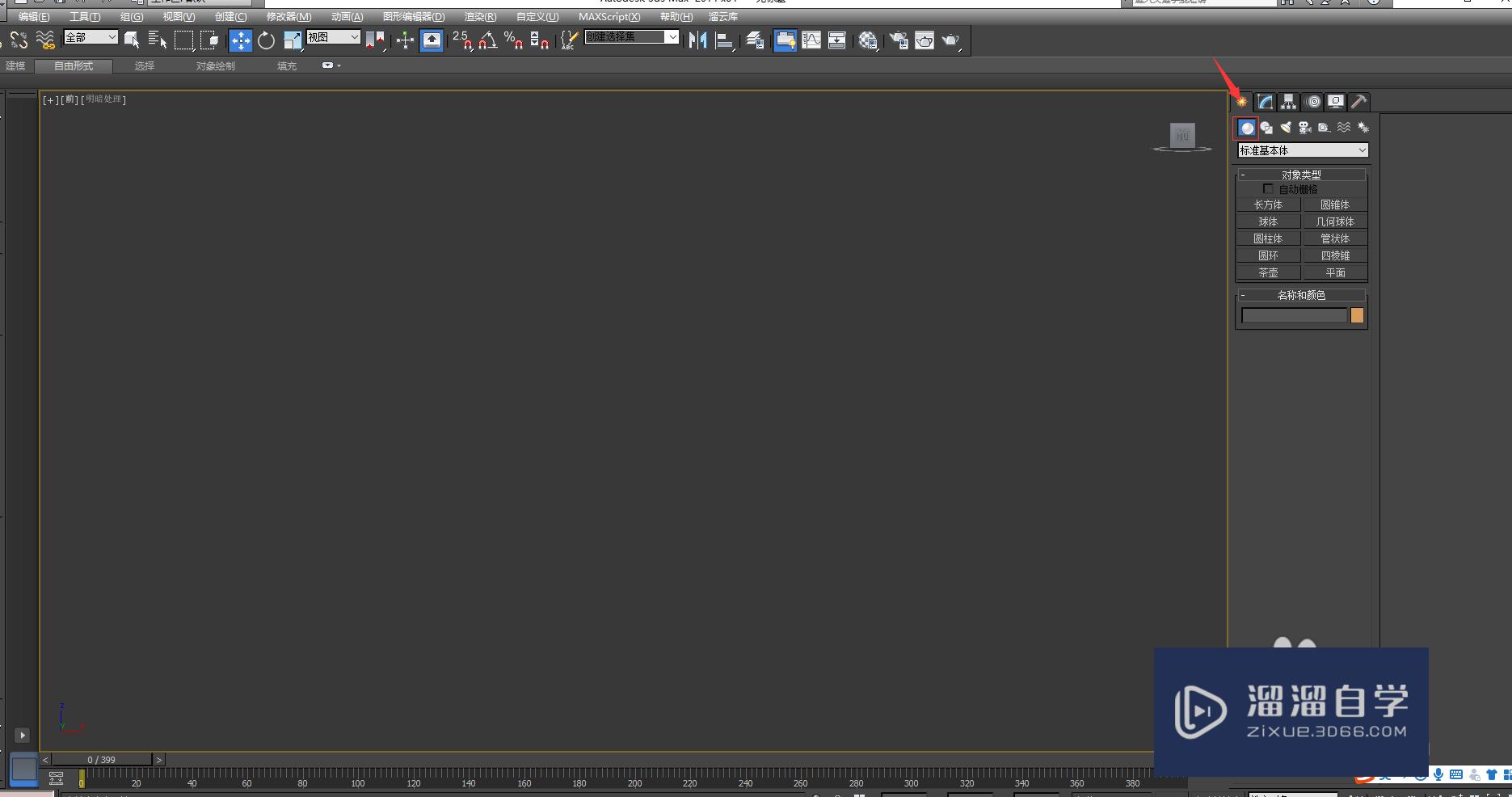Open the 渲染(R) menu
The height and width of the screenshot is (797, 1512).
click(x=480, y=17)
